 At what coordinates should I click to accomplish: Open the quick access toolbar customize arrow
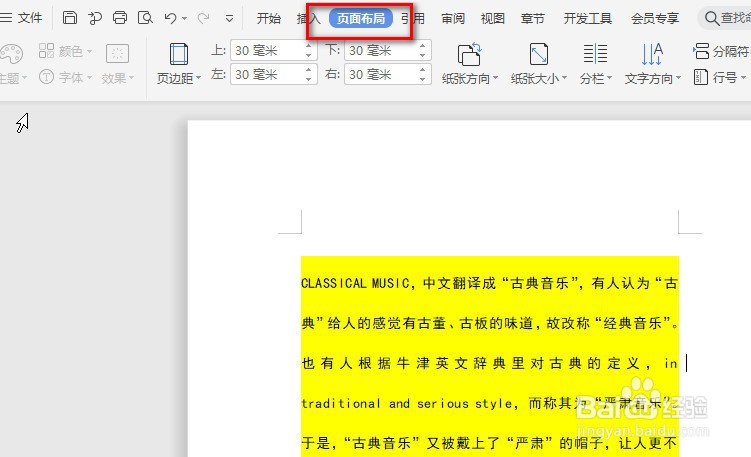(229, 19)
